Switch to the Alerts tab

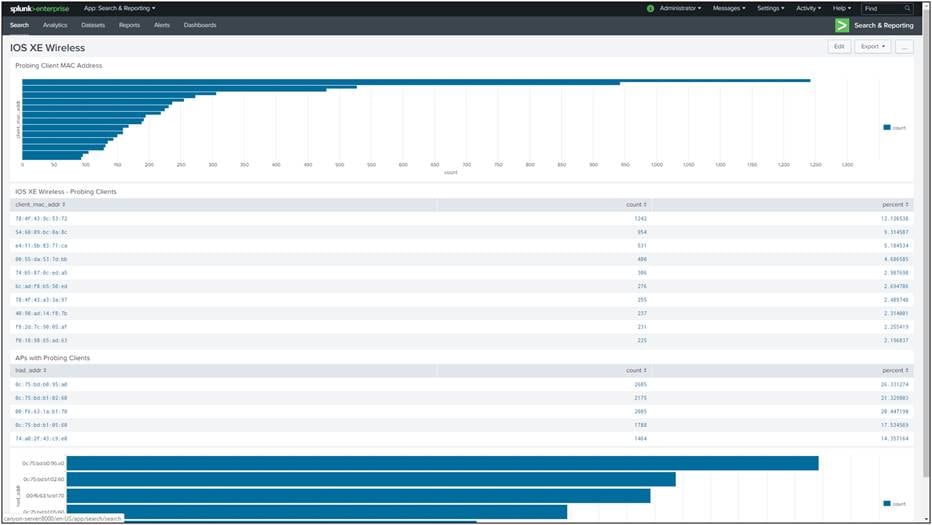pyautogui.click(x=162, y=25)
